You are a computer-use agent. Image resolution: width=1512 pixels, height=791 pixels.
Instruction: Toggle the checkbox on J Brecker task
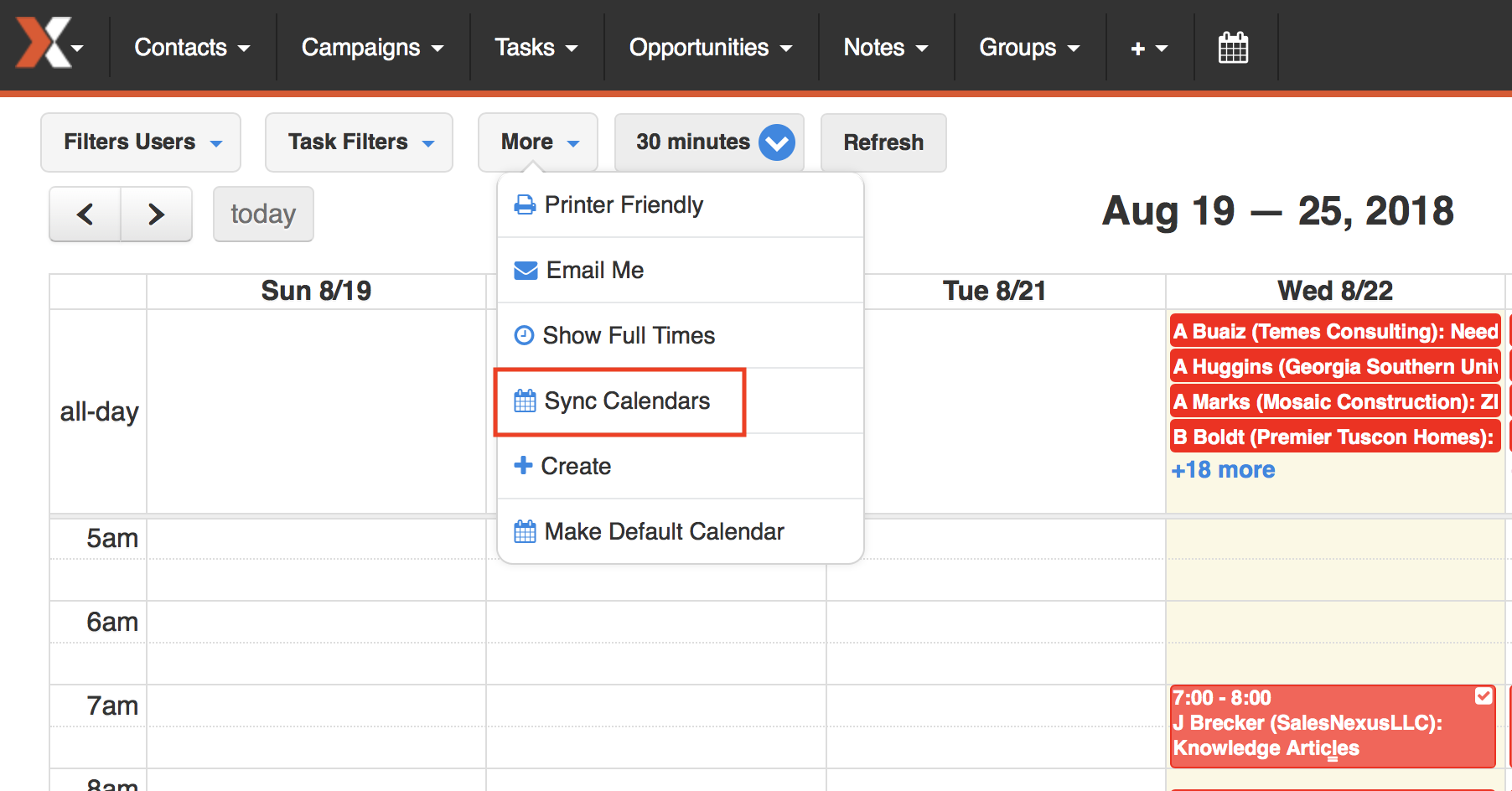click(1484, 695)
